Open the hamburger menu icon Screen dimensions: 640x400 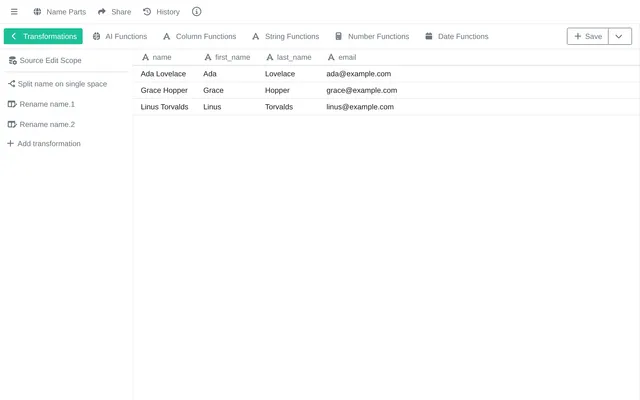(14, 12)
